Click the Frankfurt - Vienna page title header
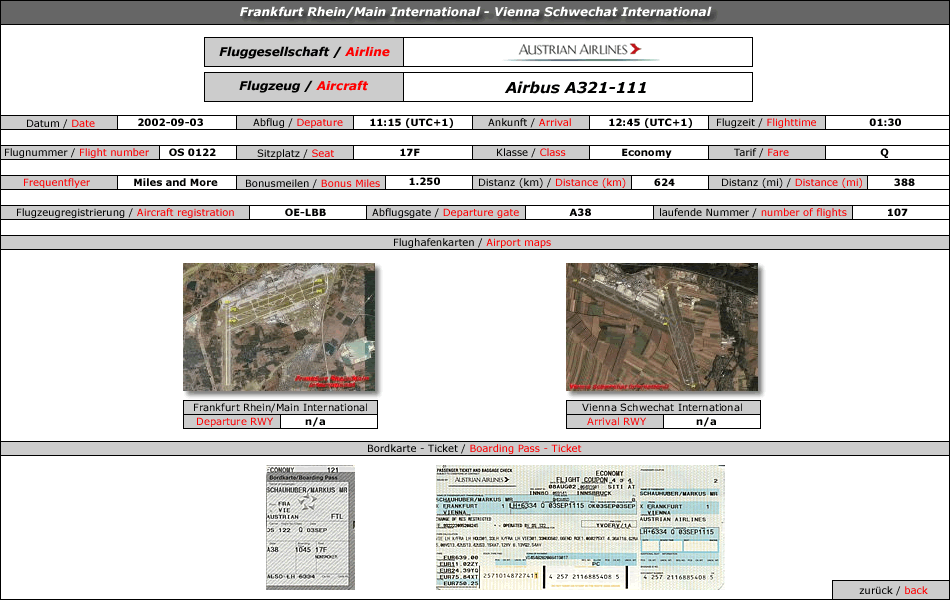Image resolution: width=950 pixels, height=600 pixels. (475, 12)
